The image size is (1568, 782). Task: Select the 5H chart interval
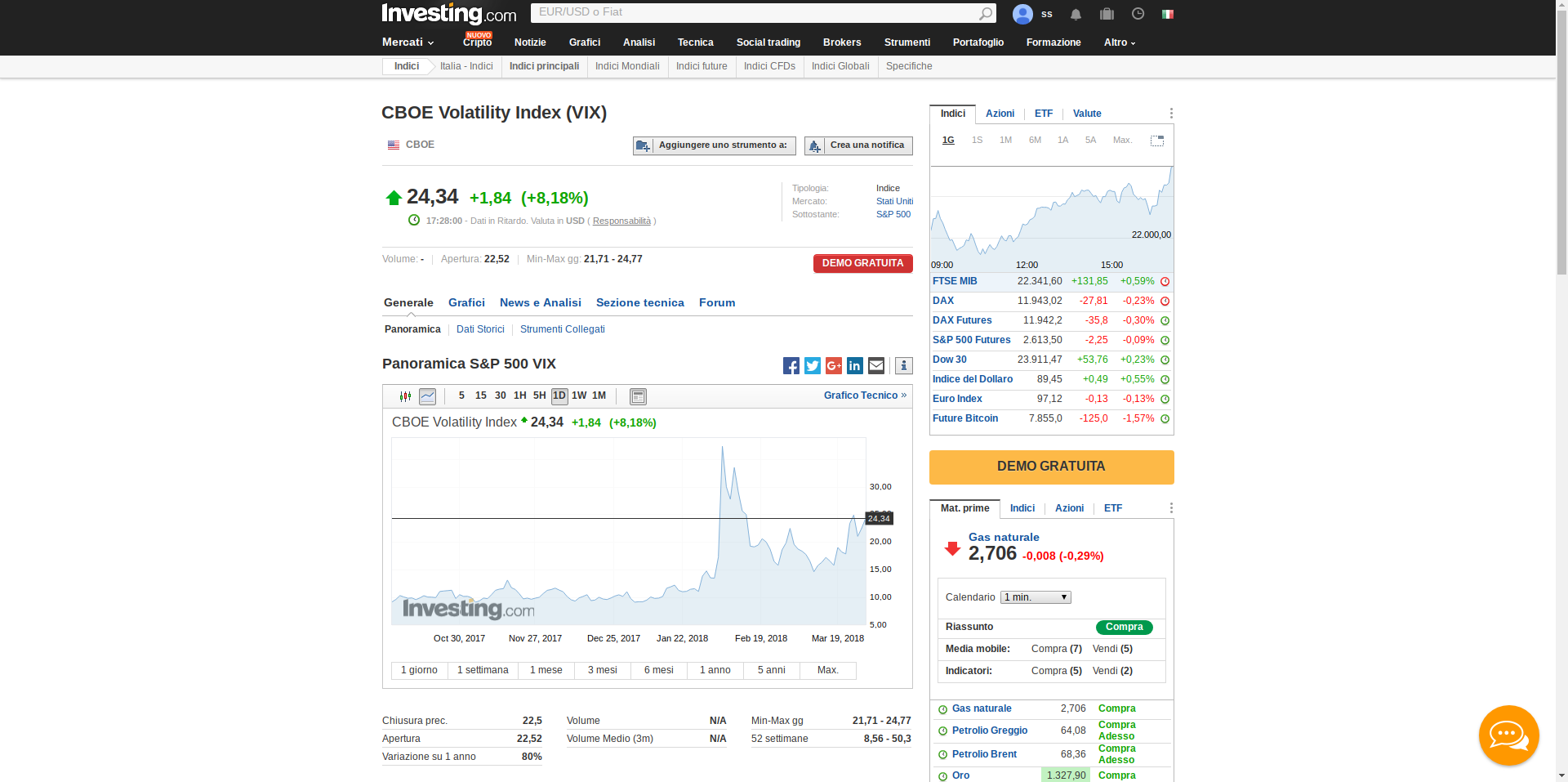click(x=540, y=395)
